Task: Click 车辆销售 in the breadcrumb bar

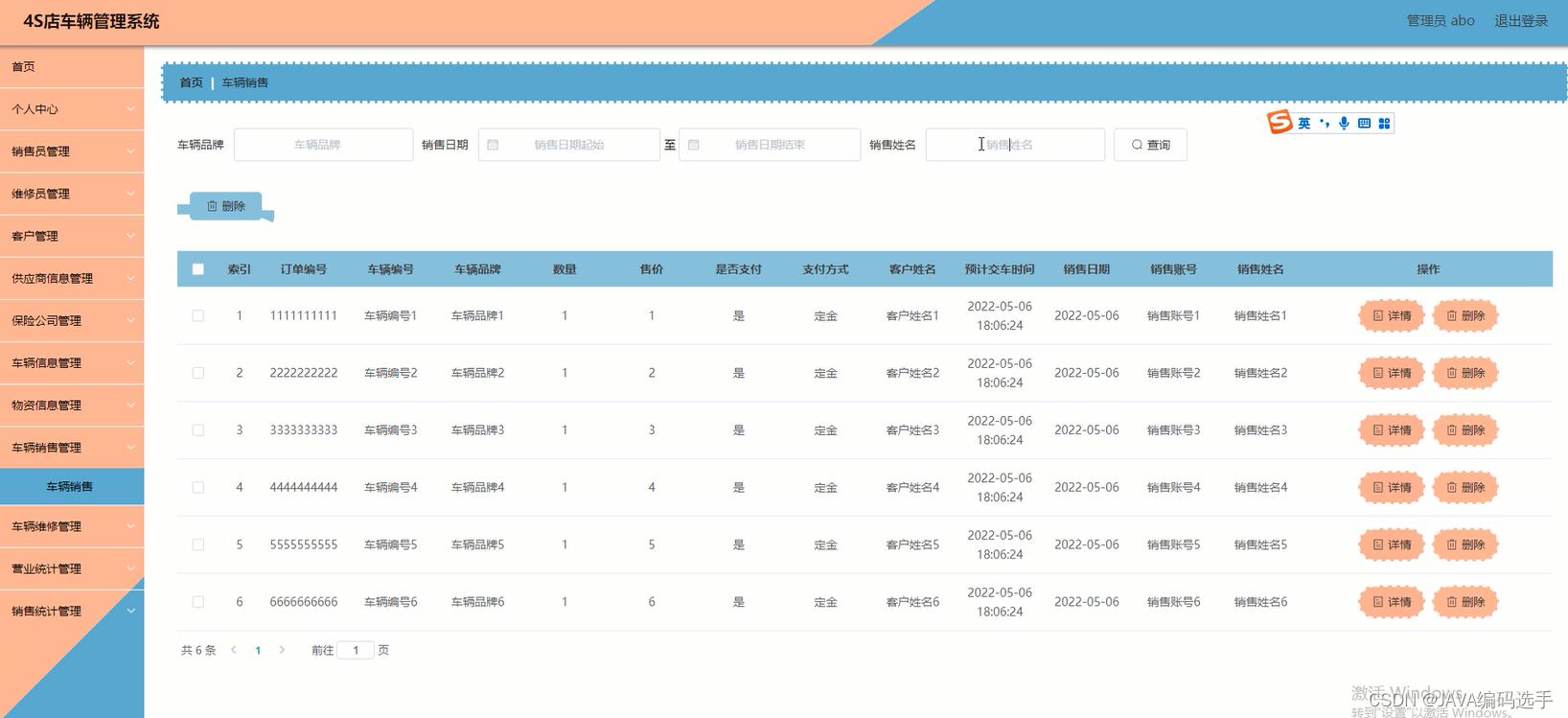Action: click(x=245, y=82)
